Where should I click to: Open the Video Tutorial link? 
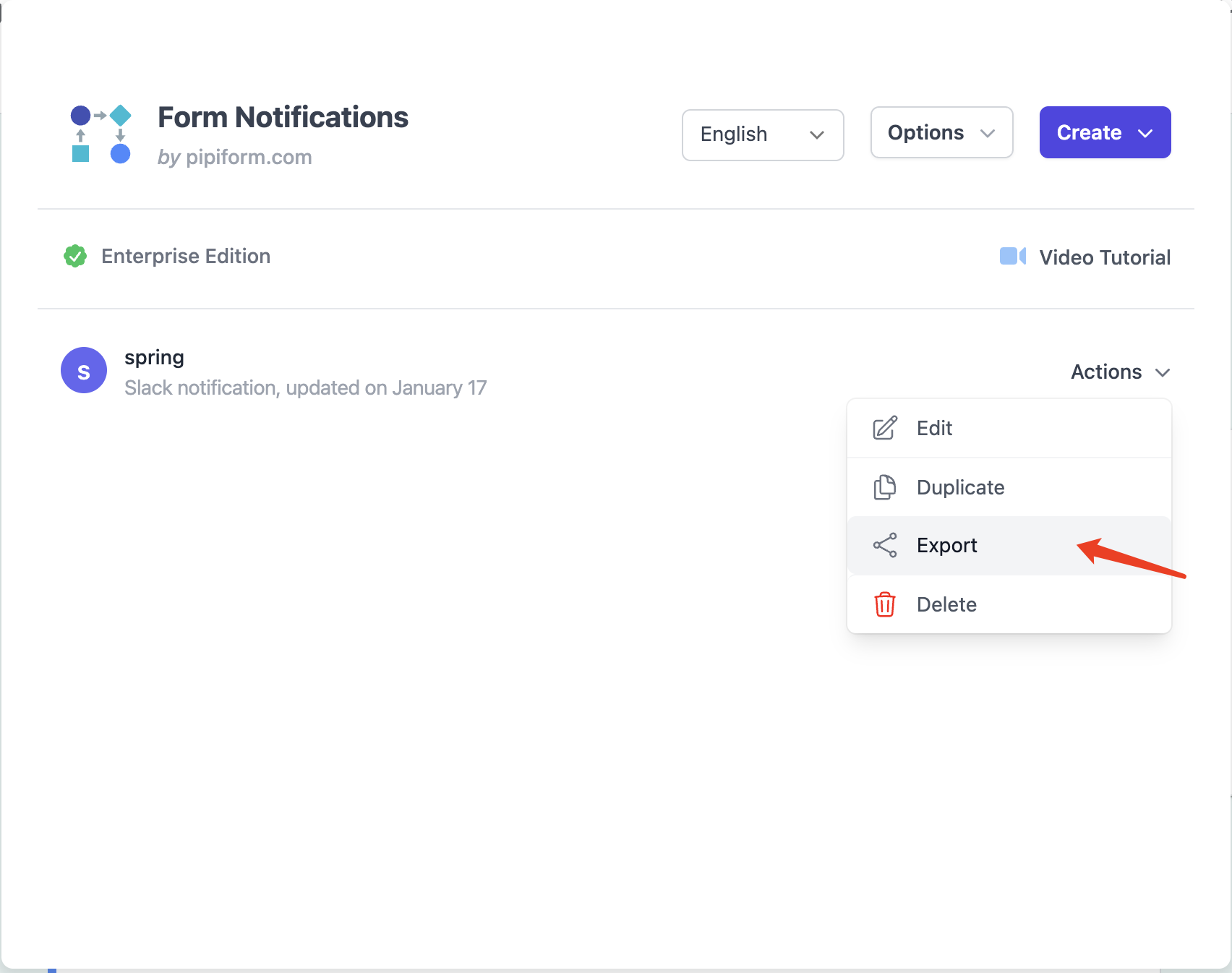1104,257
